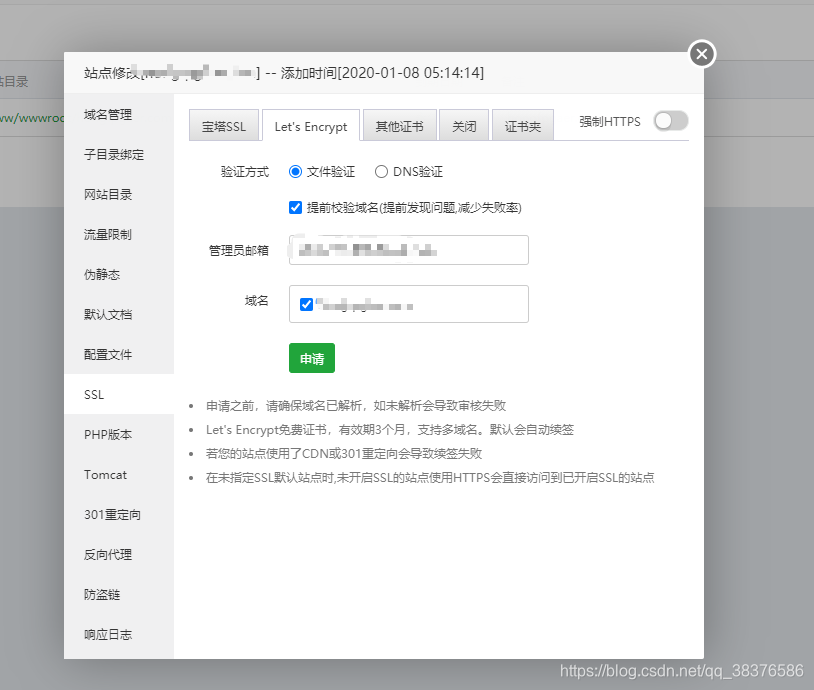Click inside the 管理员邮箱 input field

click(x=408, y=250)
